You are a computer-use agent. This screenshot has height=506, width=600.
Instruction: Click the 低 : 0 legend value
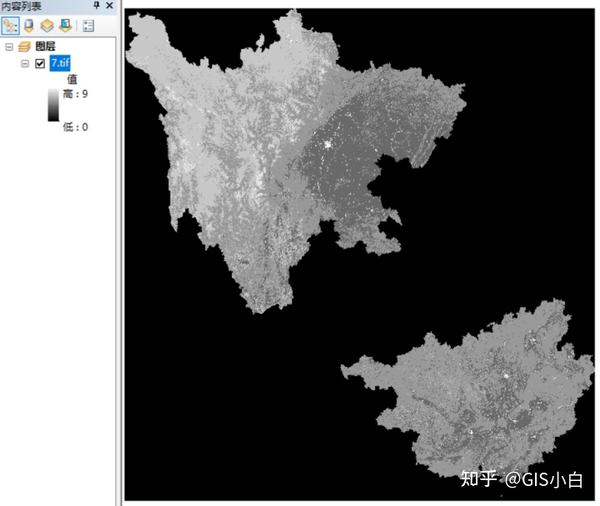click(x=75, y=127)
